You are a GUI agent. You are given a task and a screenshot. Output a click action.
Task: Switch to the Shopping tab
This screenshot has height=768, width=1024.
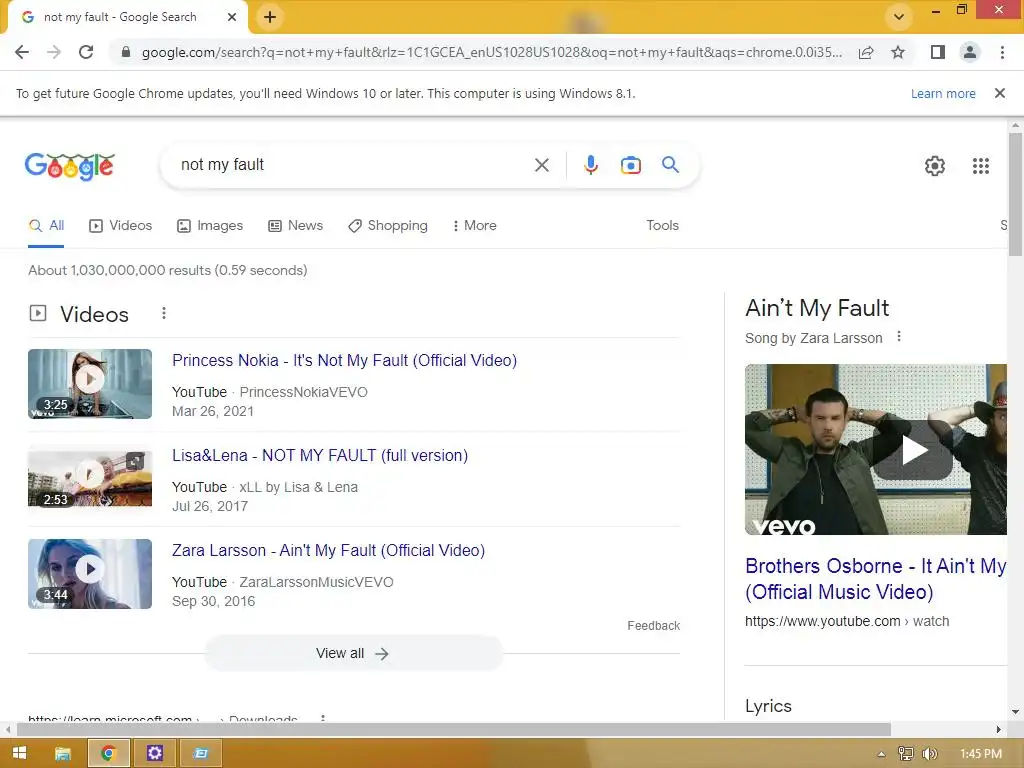[389, 226]
